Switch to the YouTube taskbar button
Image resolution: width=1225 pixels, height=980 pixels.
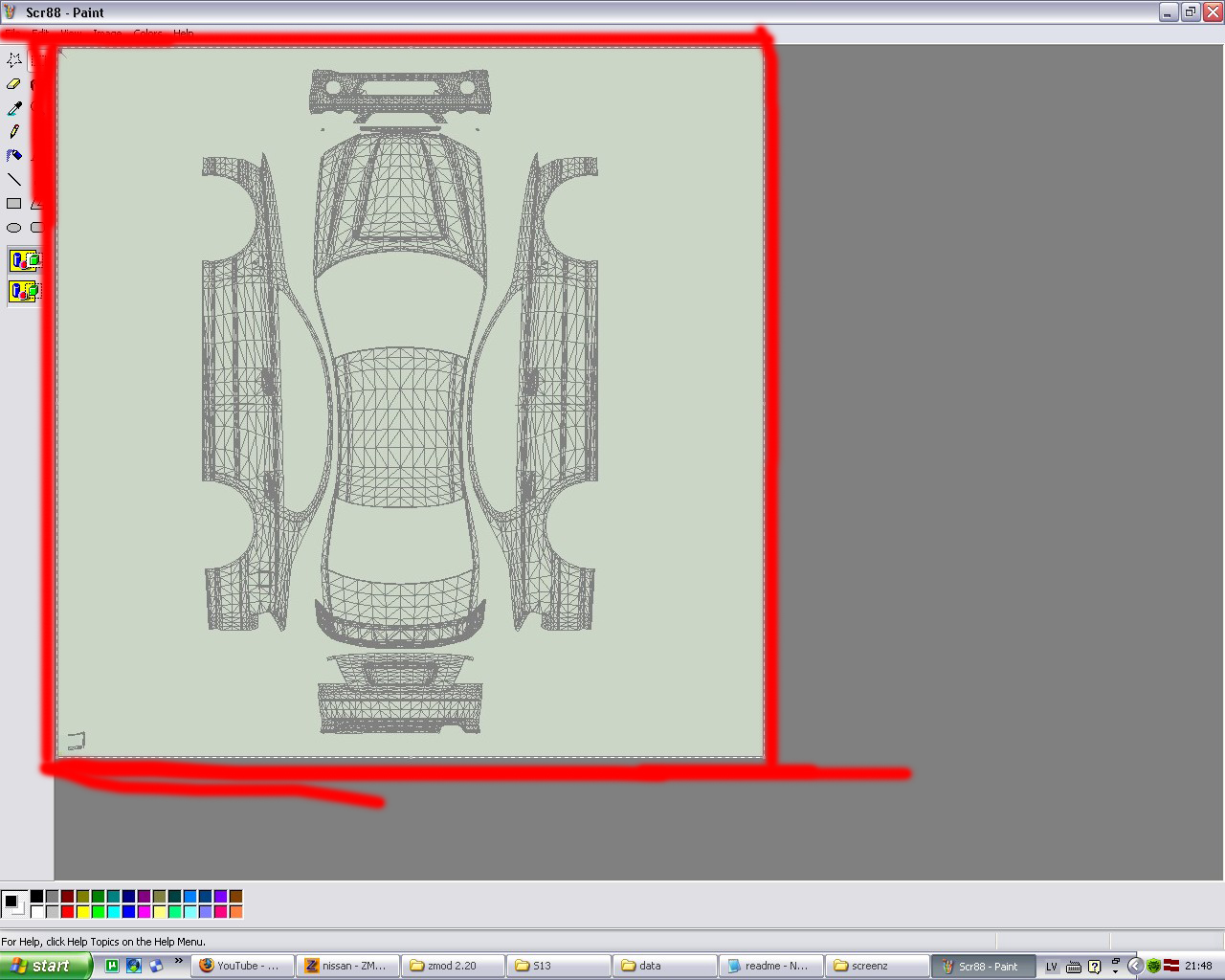(x=240, y=966)
